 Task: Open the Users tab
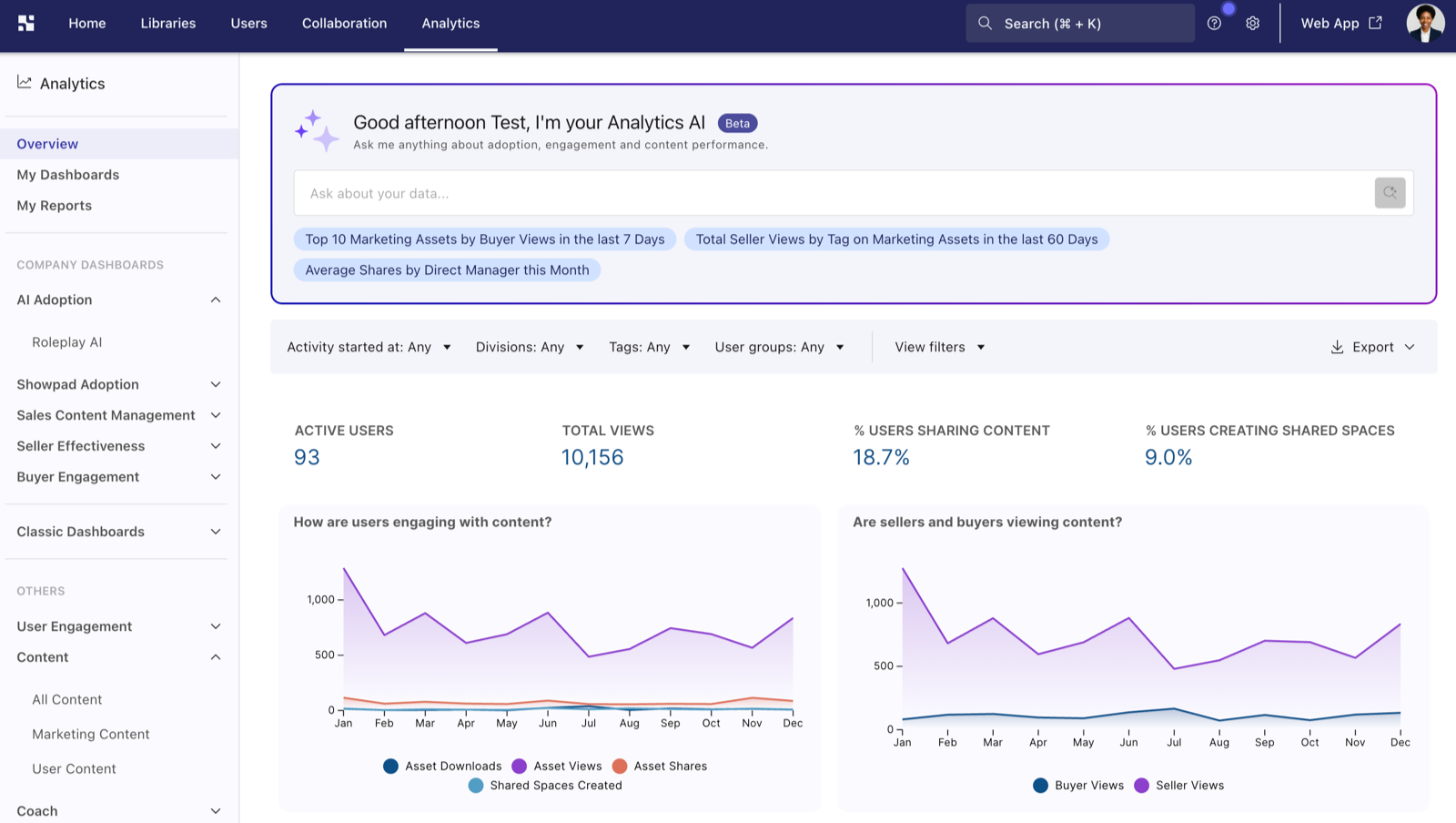click(249, 24)
